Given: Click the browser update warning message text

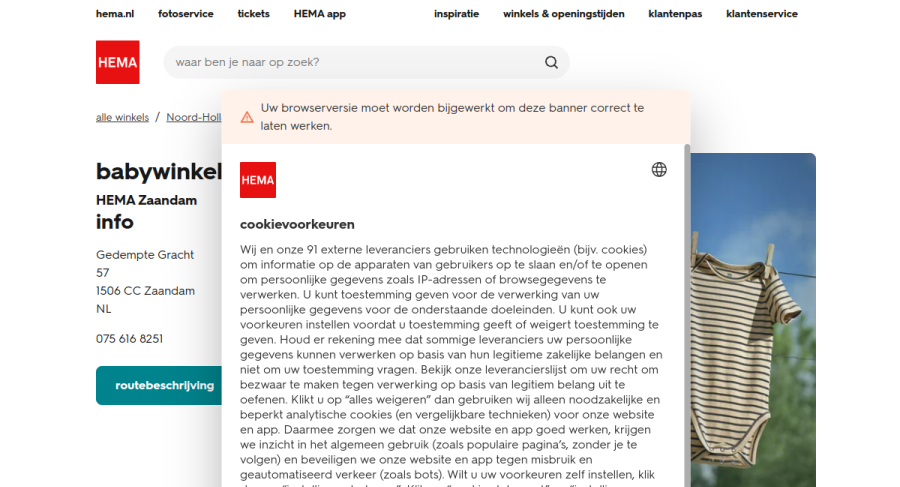Looking at the screenshot, I should 452,117.
